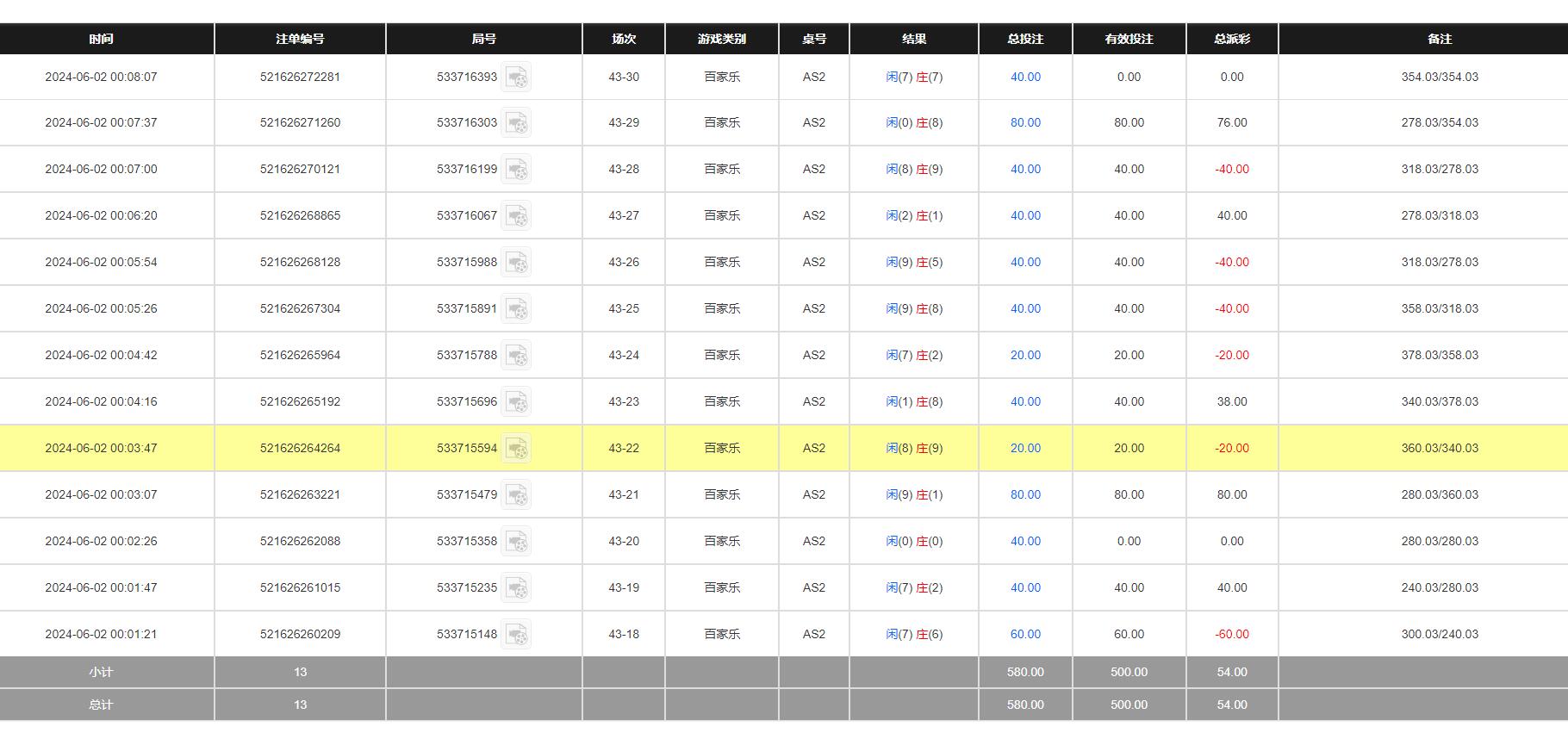Click total bet 80.00 for 521626271260
1568x739 pixels.
[x=1025, y=122]
